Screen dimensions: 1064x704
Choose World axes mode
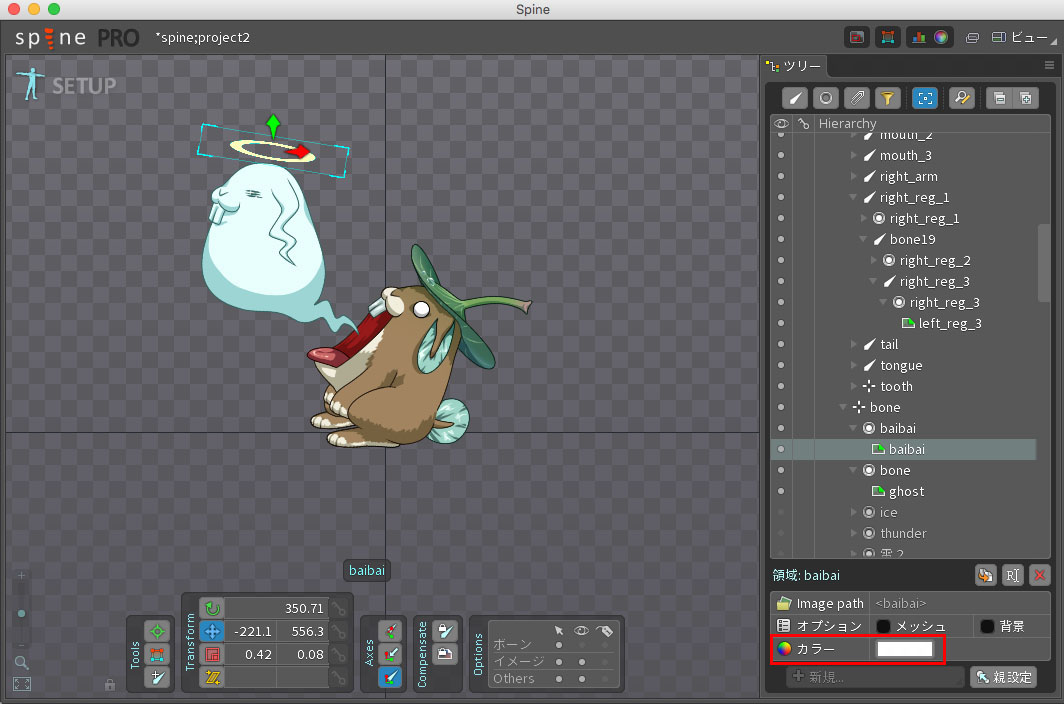[390, 678]
